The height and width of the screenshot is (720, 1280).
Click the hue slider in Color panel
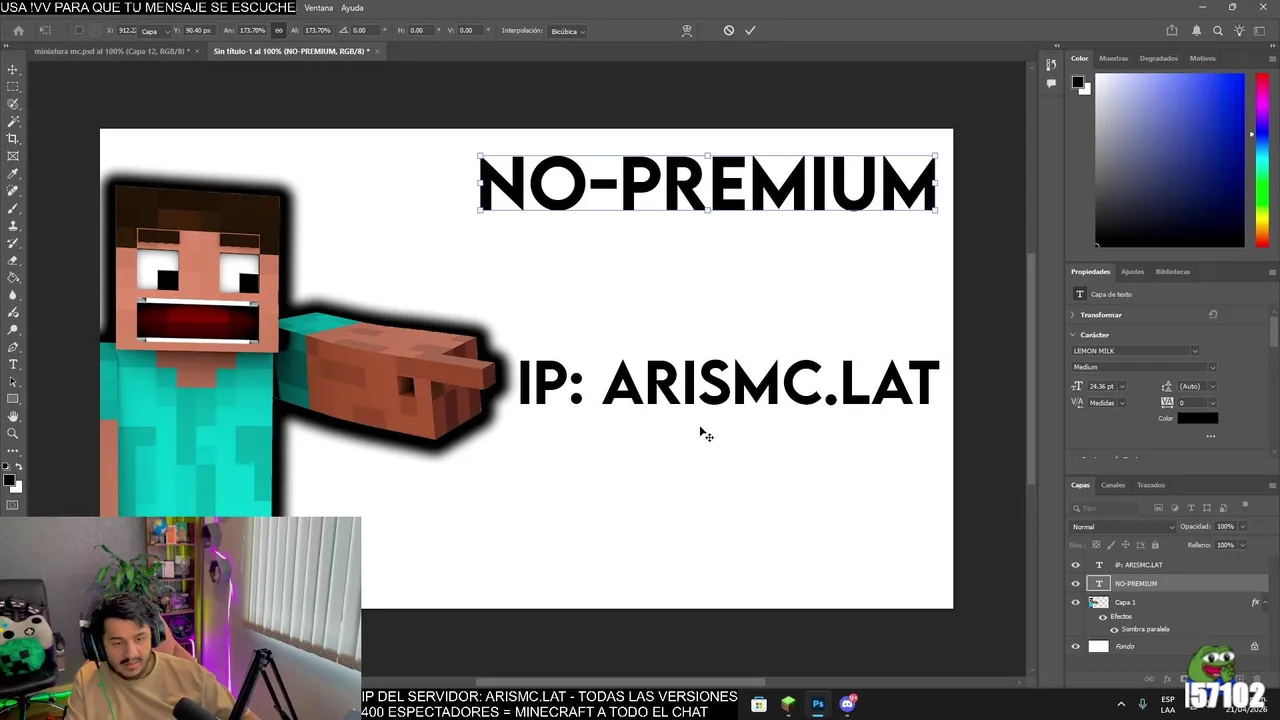point(1262,160)
